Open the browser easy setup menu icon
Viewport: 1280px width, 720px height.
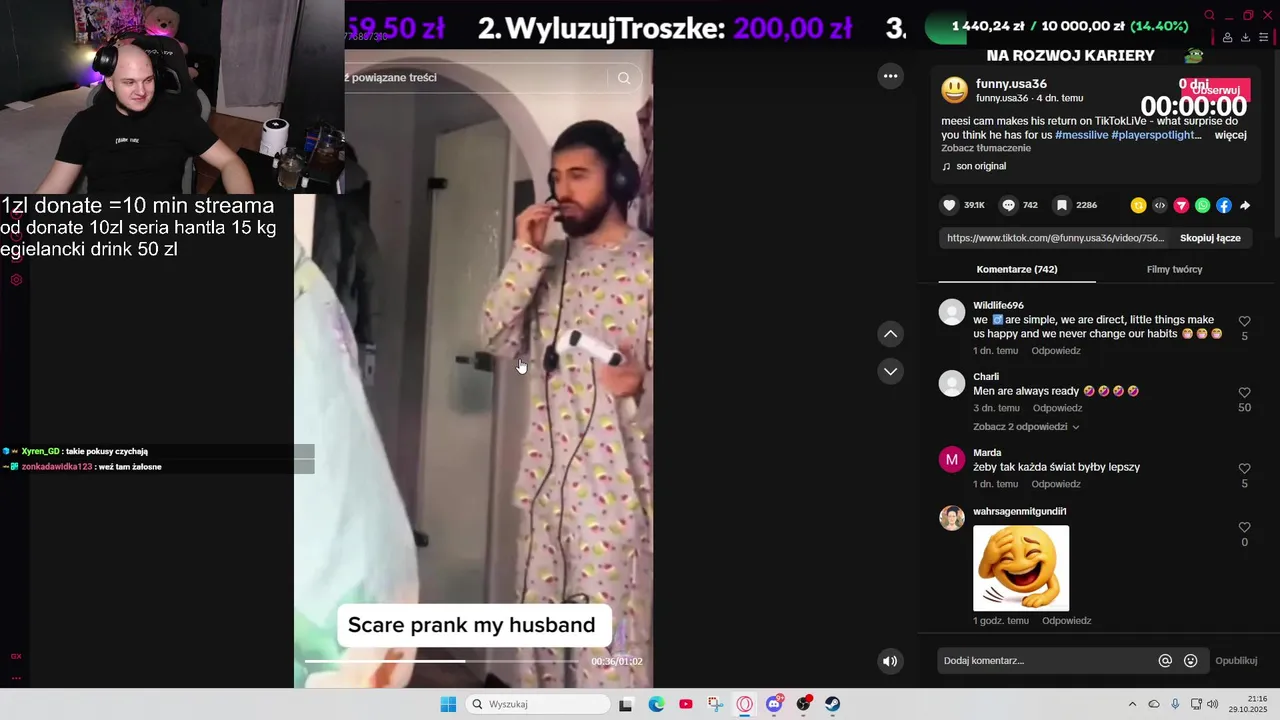tap(1263, 38)
